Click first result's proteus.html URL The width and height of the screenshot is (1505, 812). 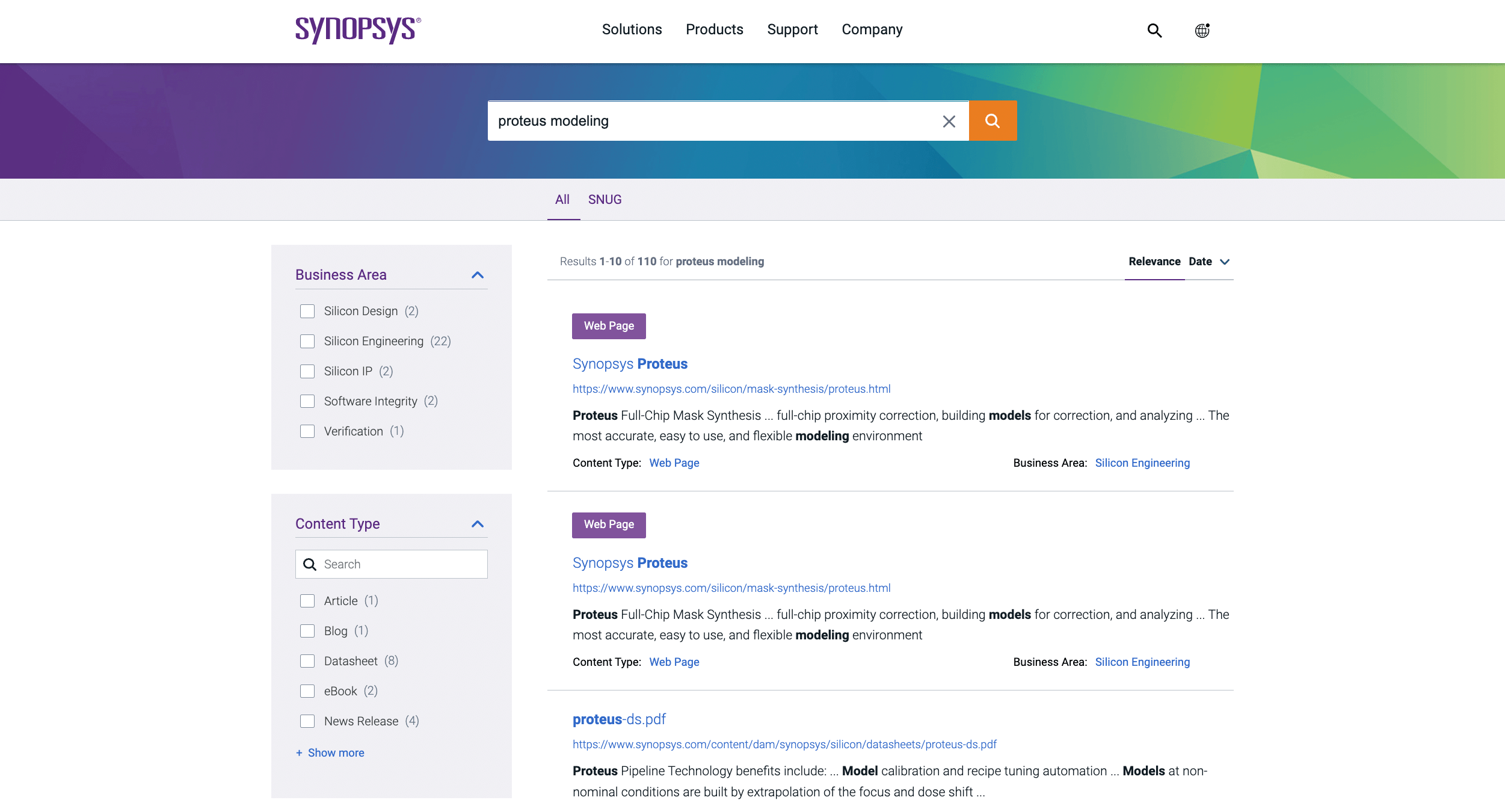click(x=731, y=389)
